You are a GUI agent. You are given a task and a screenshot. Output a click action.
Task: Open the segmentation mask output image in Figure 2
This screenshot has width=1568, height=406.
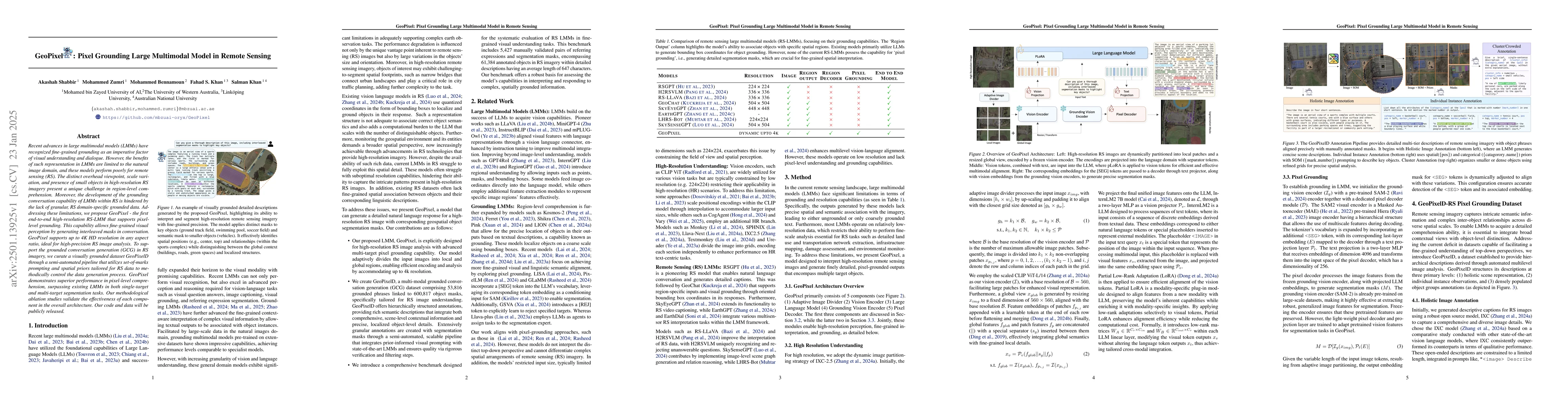click(x=1183, y=122)
